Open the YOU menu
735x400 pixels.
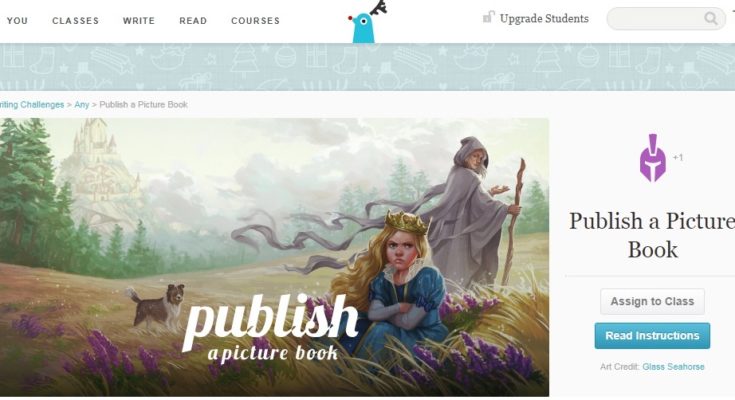pos(17,21)
